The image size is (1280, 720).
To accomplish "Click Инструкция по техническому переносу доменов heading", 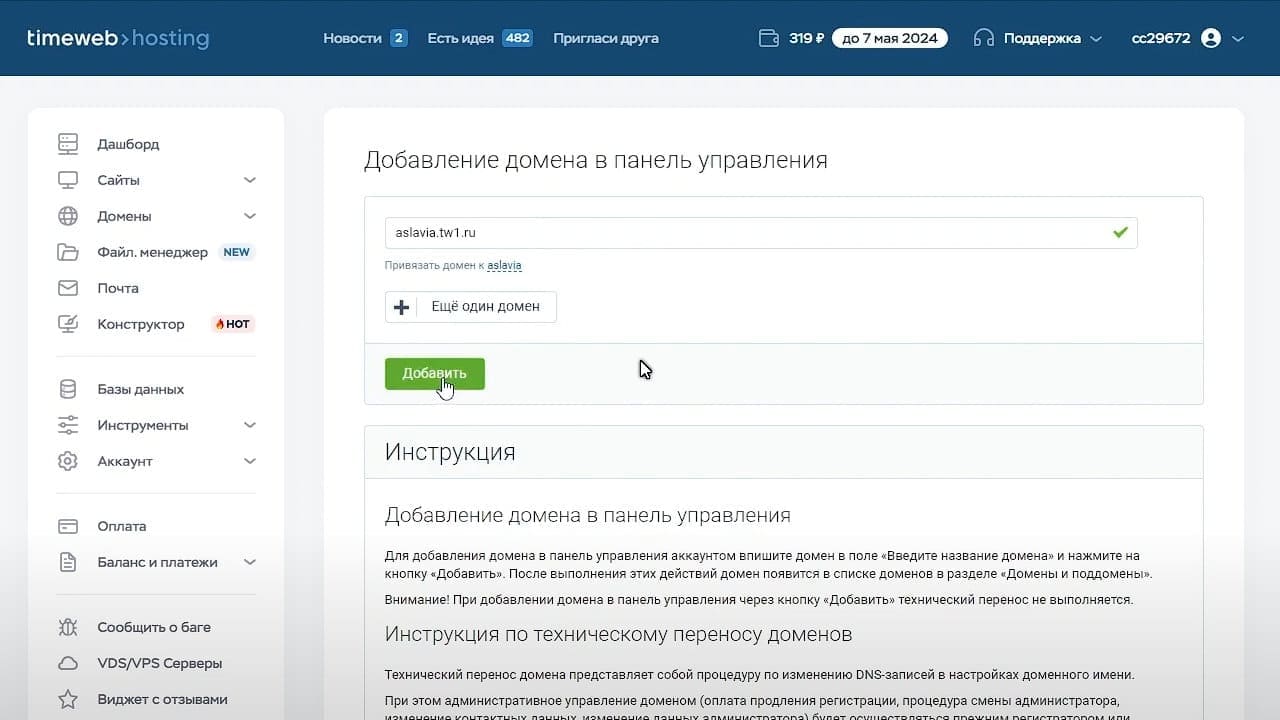I will tap(619, 634).
